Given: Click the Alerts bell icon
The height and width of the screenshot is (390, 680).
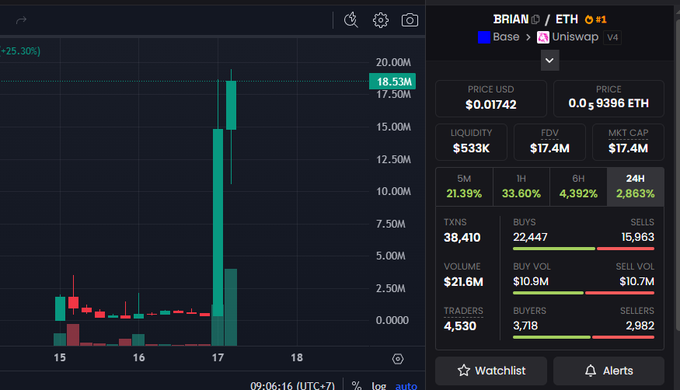Looking at the screenshot, I should point(590,370).
